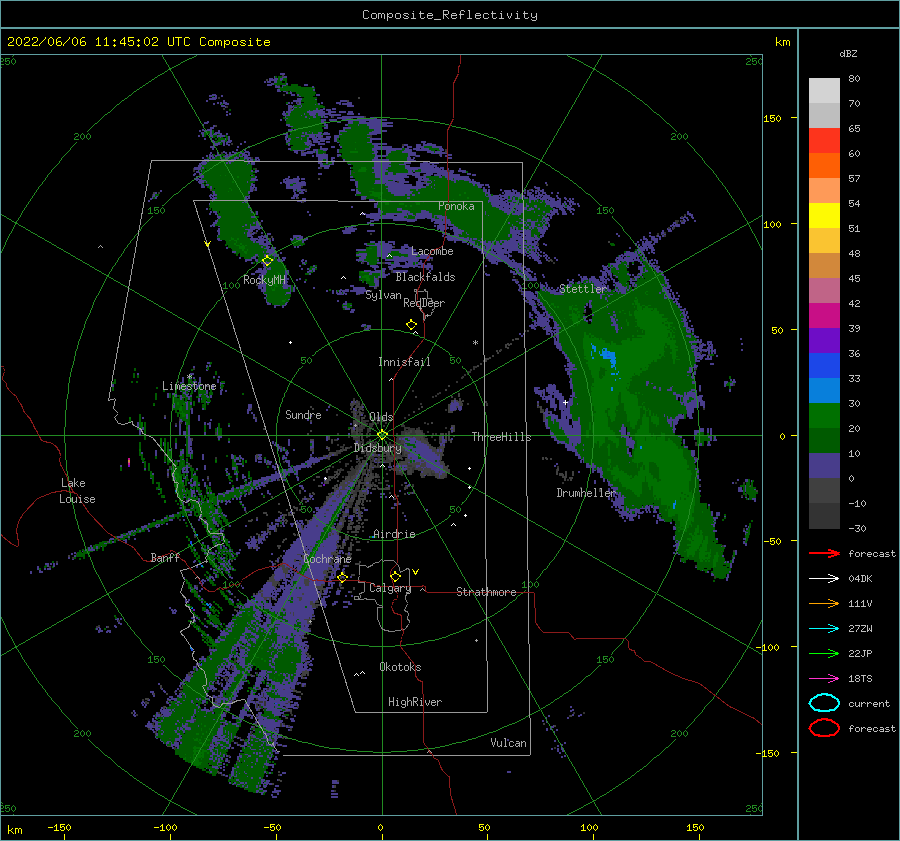This screenshot has width=900, height=841.
Task: Click the Calgary city label
Action: coord(390,588)
